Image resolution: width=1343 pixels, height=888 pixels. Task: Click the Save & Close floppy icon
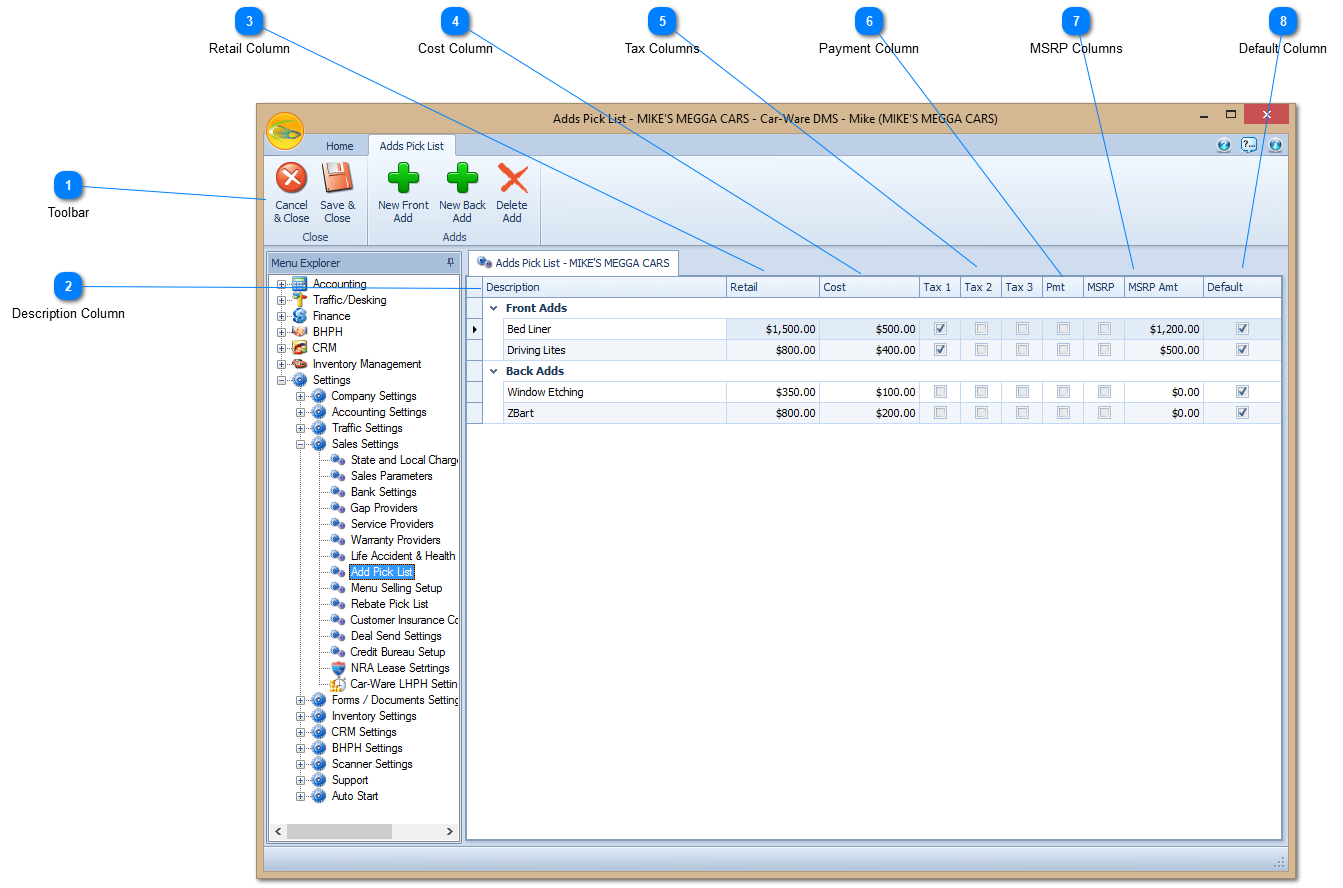pos(337,179)
